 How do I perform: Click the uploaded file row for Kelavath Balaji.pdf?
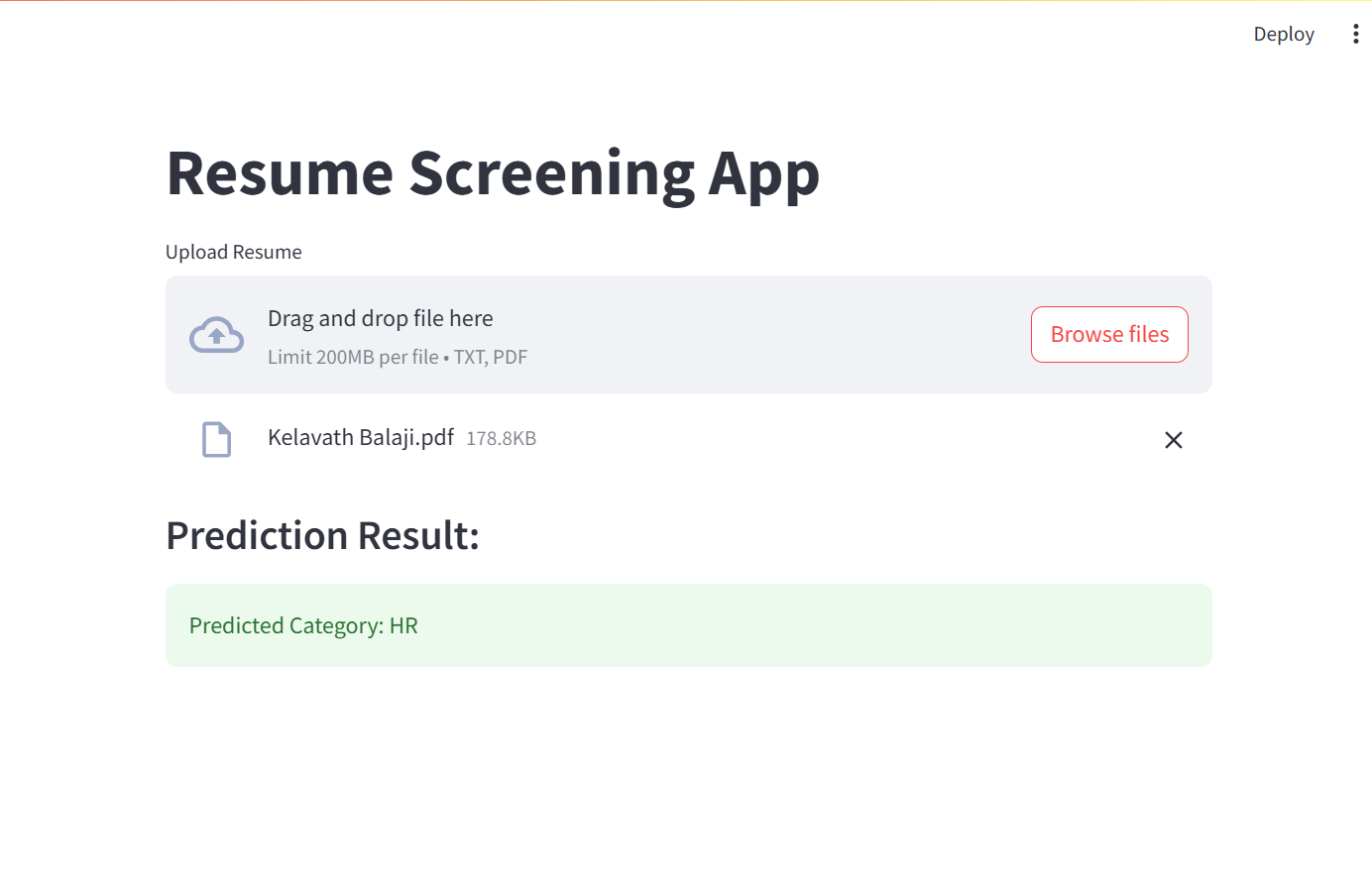click(x=688, y=438)
